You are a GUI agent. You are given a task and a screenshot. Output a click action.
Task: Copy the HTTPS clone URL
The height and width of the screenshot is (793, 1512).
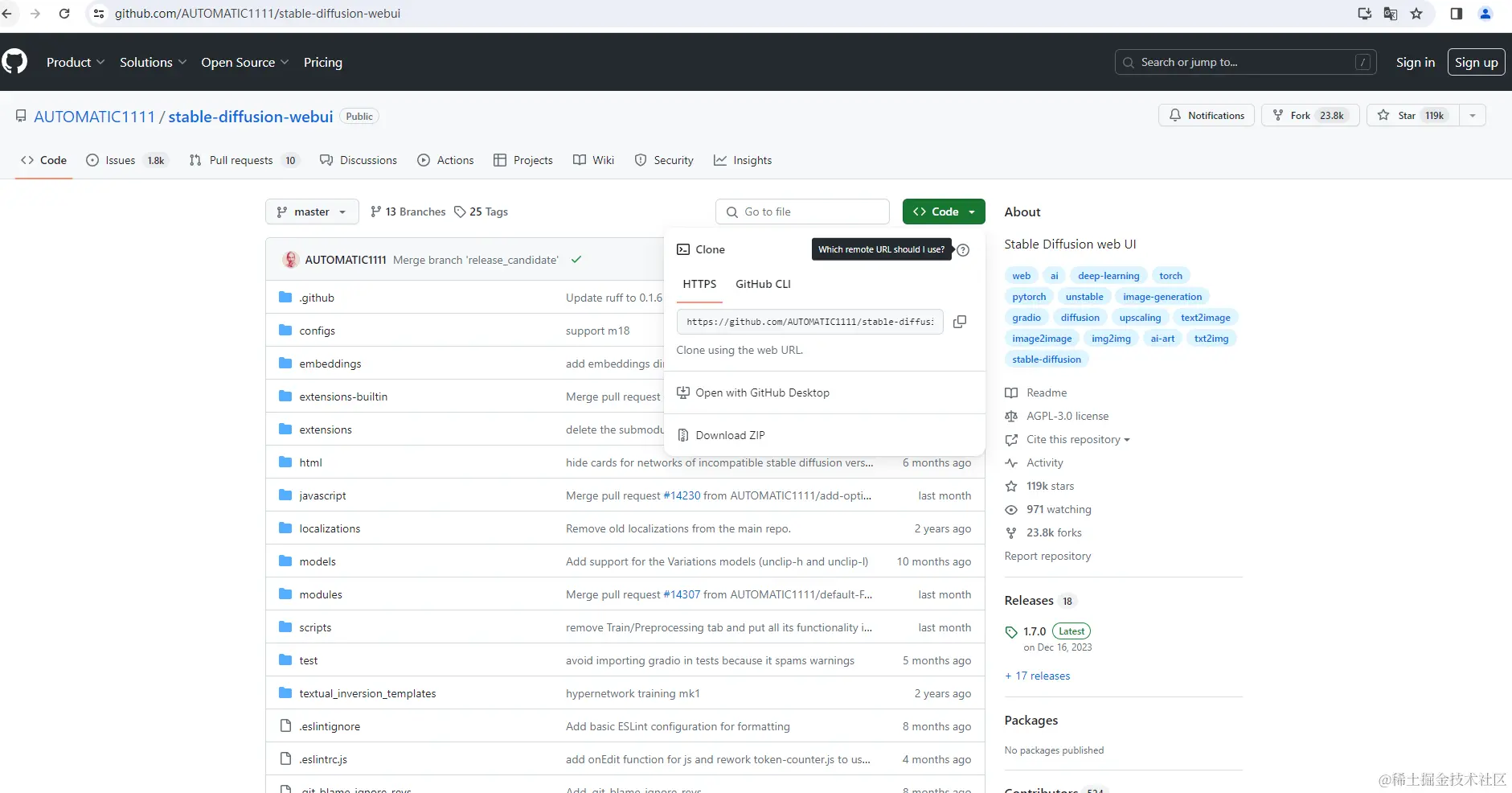[x=960, y=322]
